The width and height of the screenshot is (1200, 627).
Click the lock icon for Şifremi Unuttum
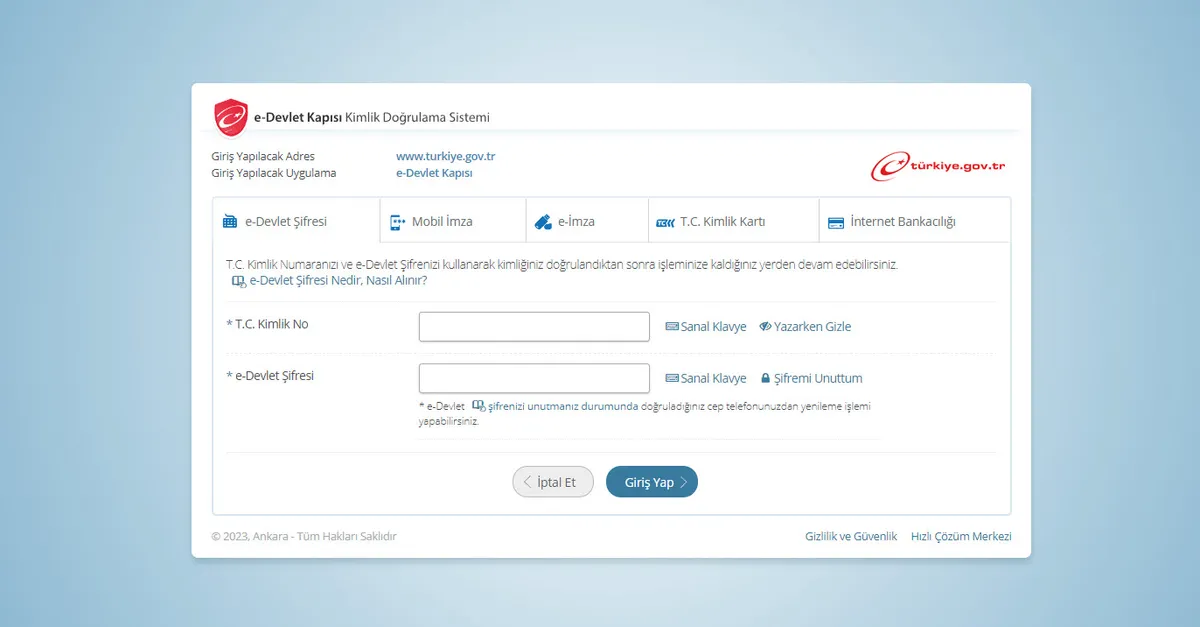tap(766, 379)
